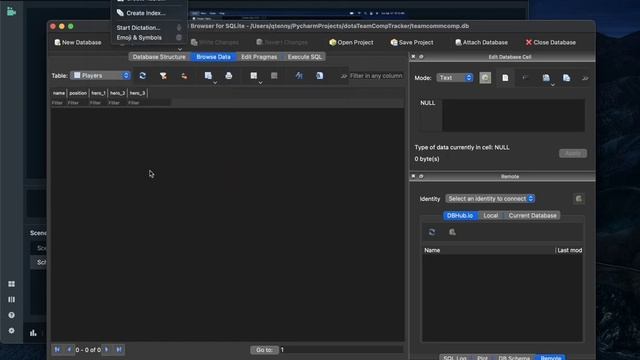Open the help icon in the left sidebar
Screen dimensions: 640x360
point(11,315)
